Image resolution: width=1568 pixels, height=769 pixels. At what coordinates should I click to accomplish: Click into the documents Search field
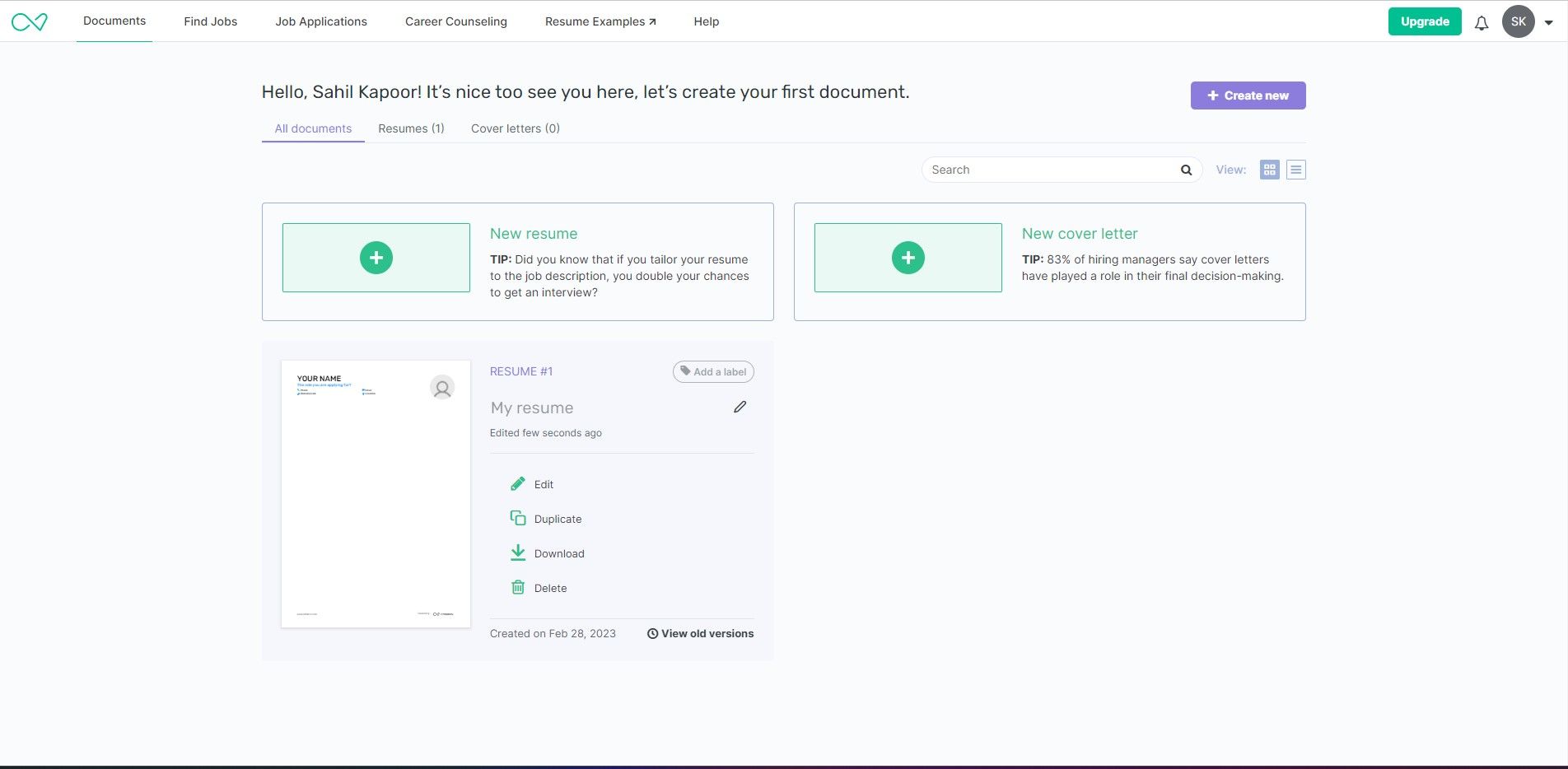coord(1050,170)
